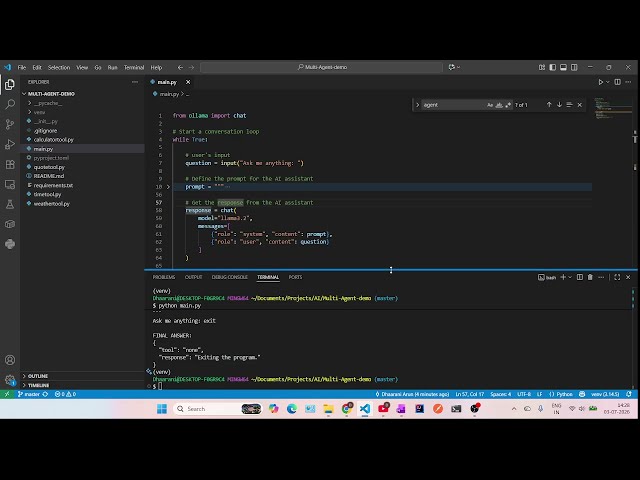Open Explorer panel more actions ellipsis
Screen dimensions: 640x480
[x=135, y=82]
